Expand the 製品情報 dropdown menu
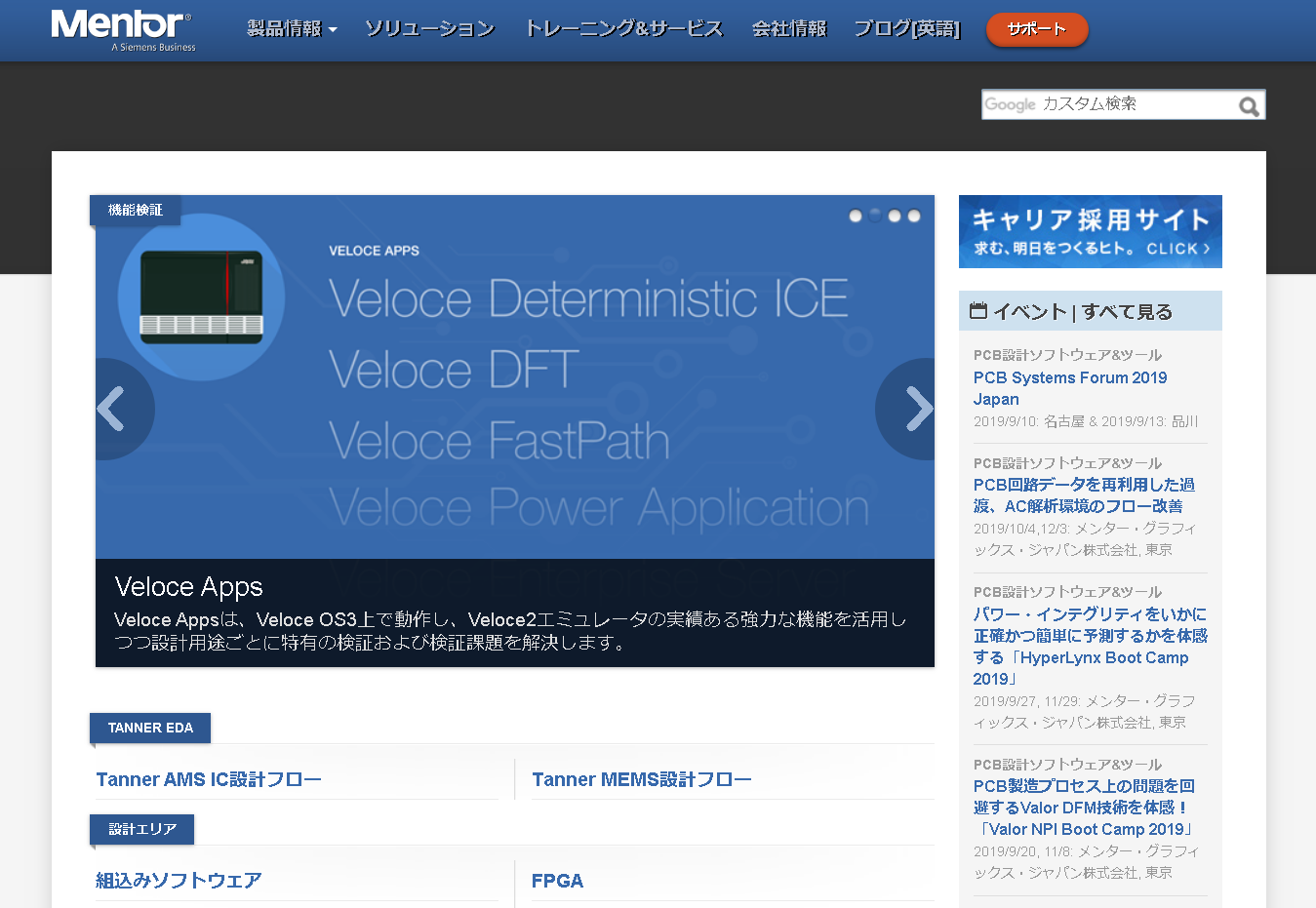The image size is (1316, 908). coord(292,29)
